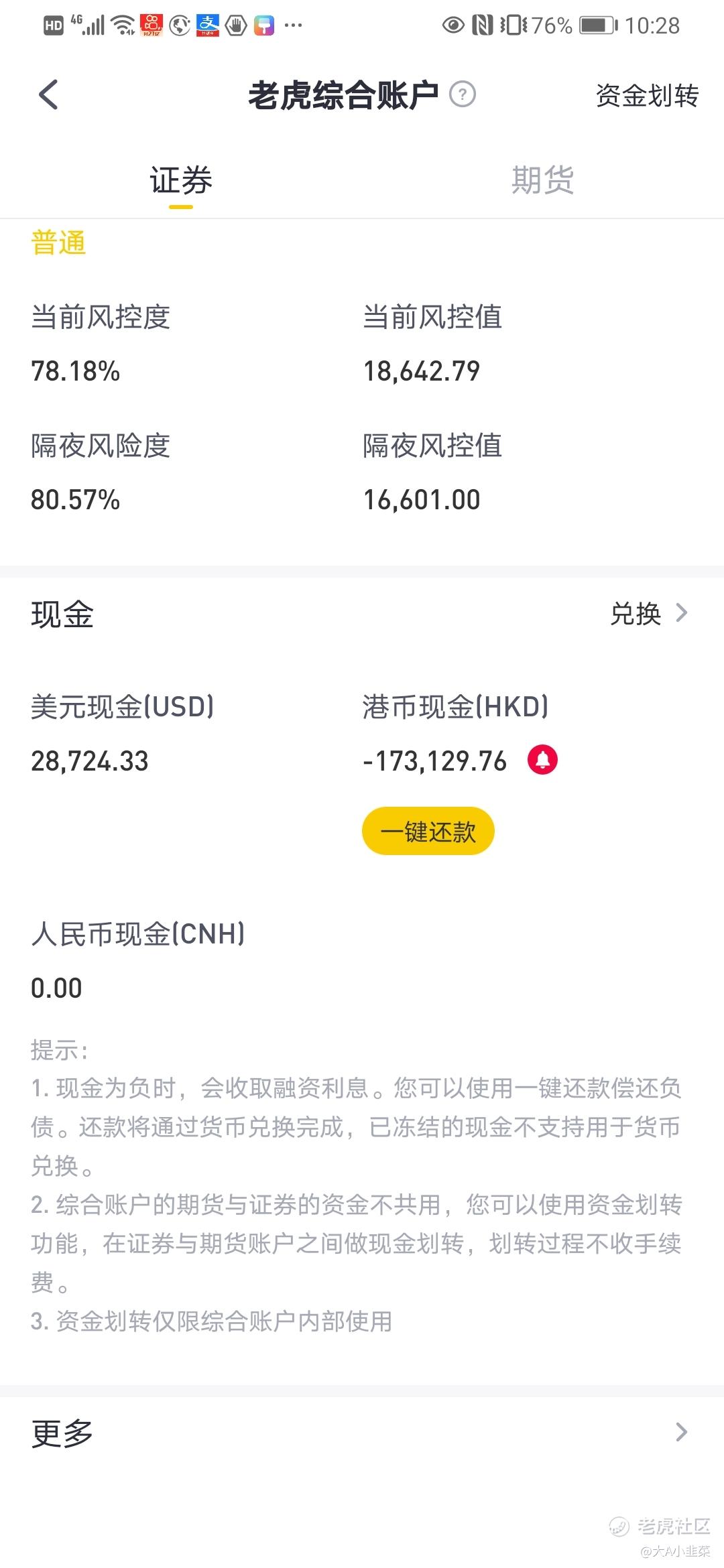Expand the 更多 row chevron
The height and width of the screenshot is (1568, 724).
682,1432
